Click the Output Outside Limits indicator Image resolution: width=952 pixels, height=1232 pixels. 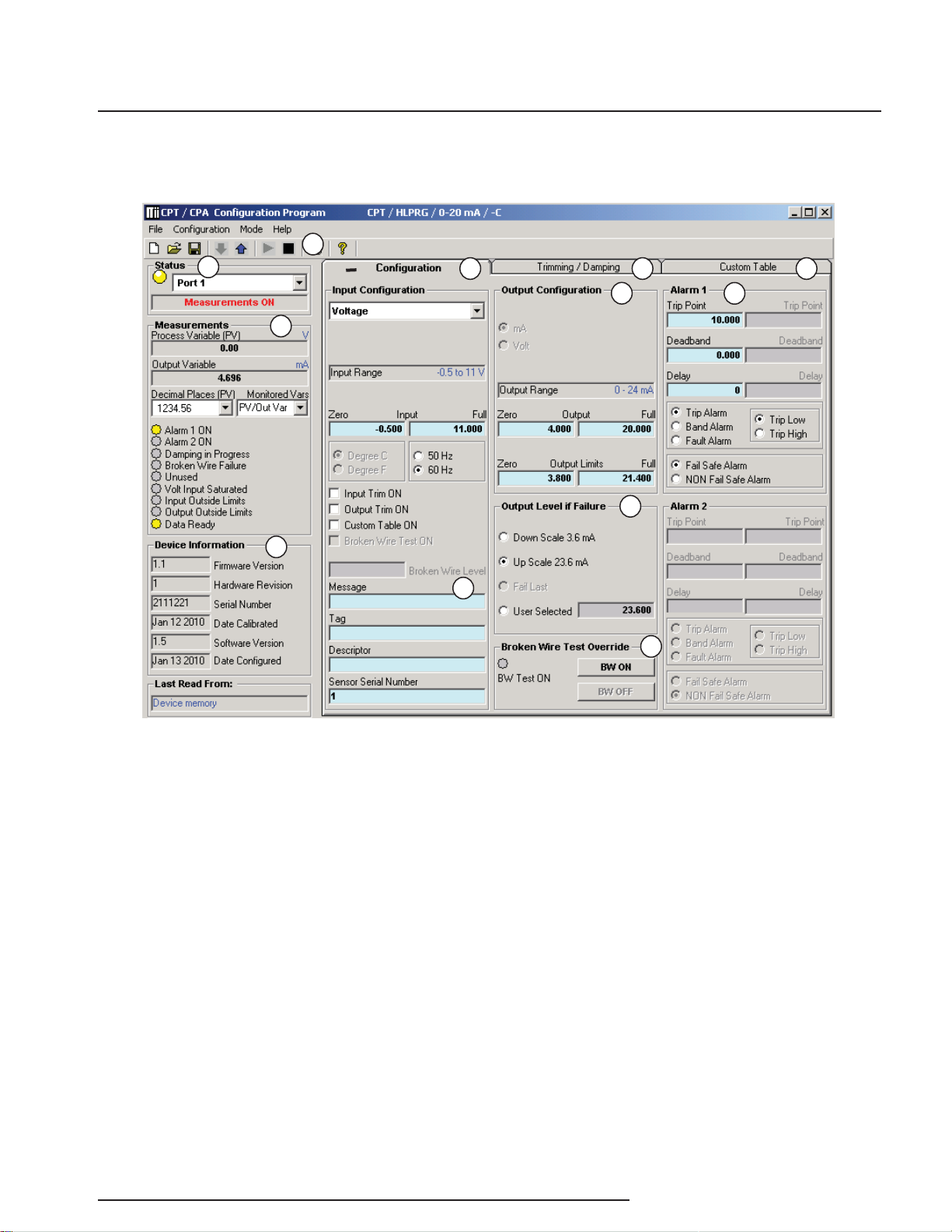156,512
